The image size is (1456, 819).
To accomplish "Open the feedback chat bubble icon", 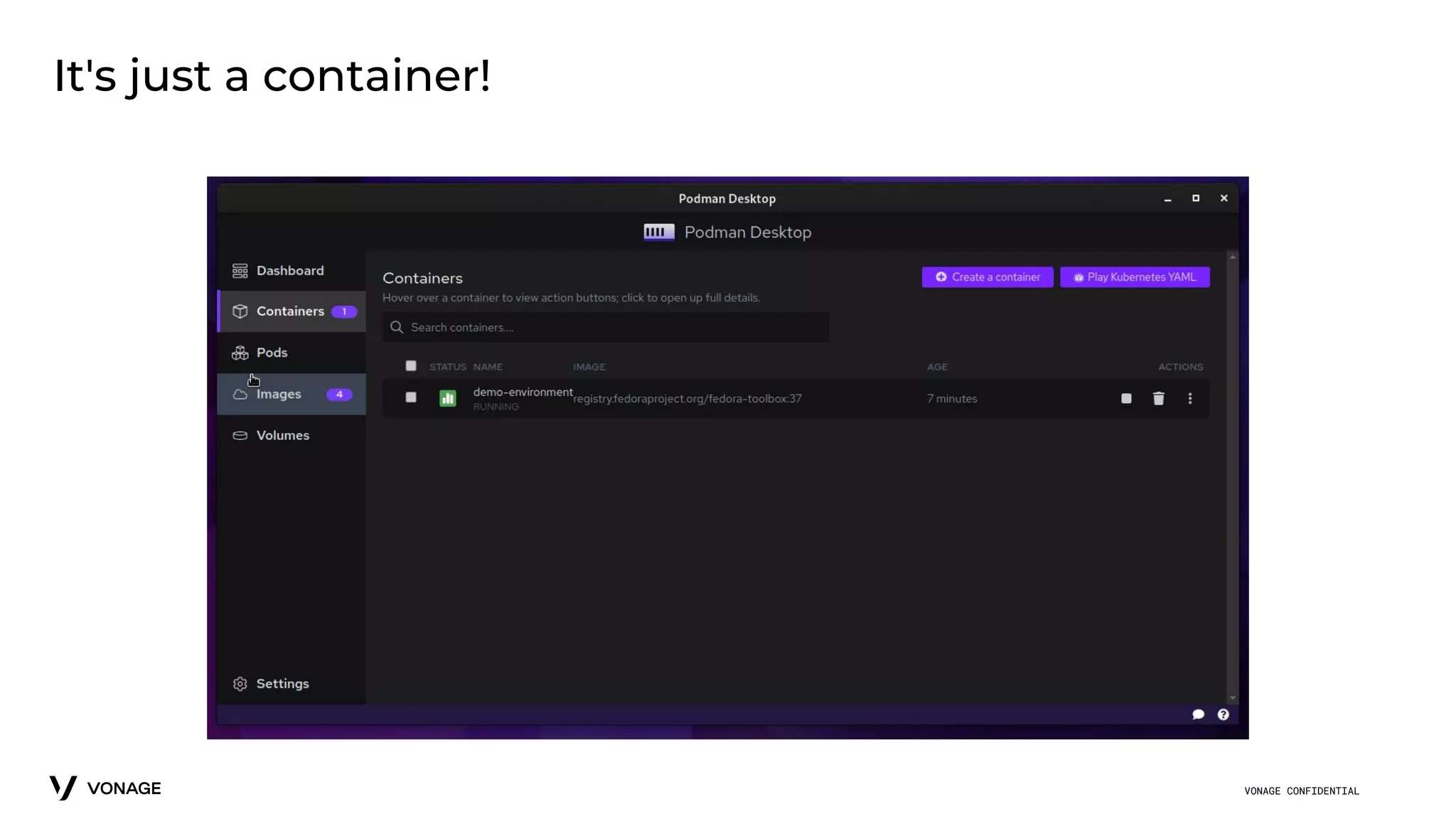I will tap(1198, 714).
